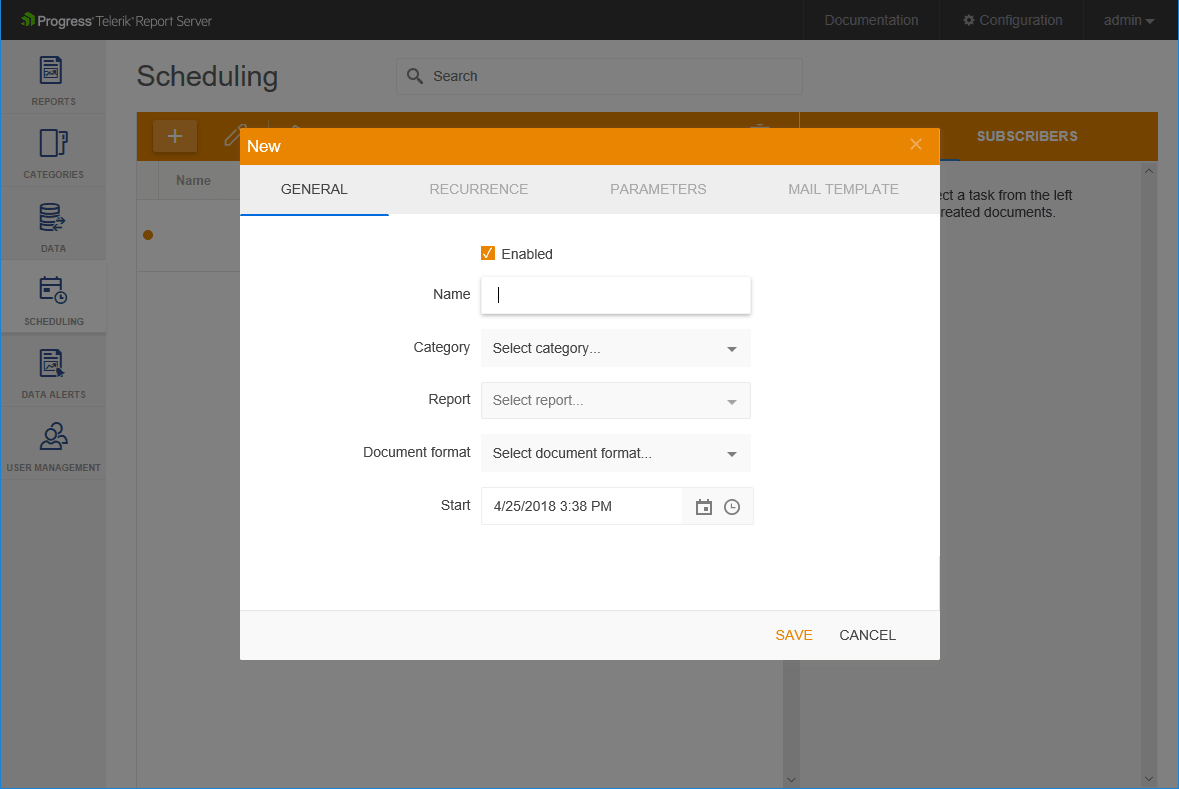Expand the Select category dropdown
1179x789 pixels.
pyautogui.click(x=615, y=348)
